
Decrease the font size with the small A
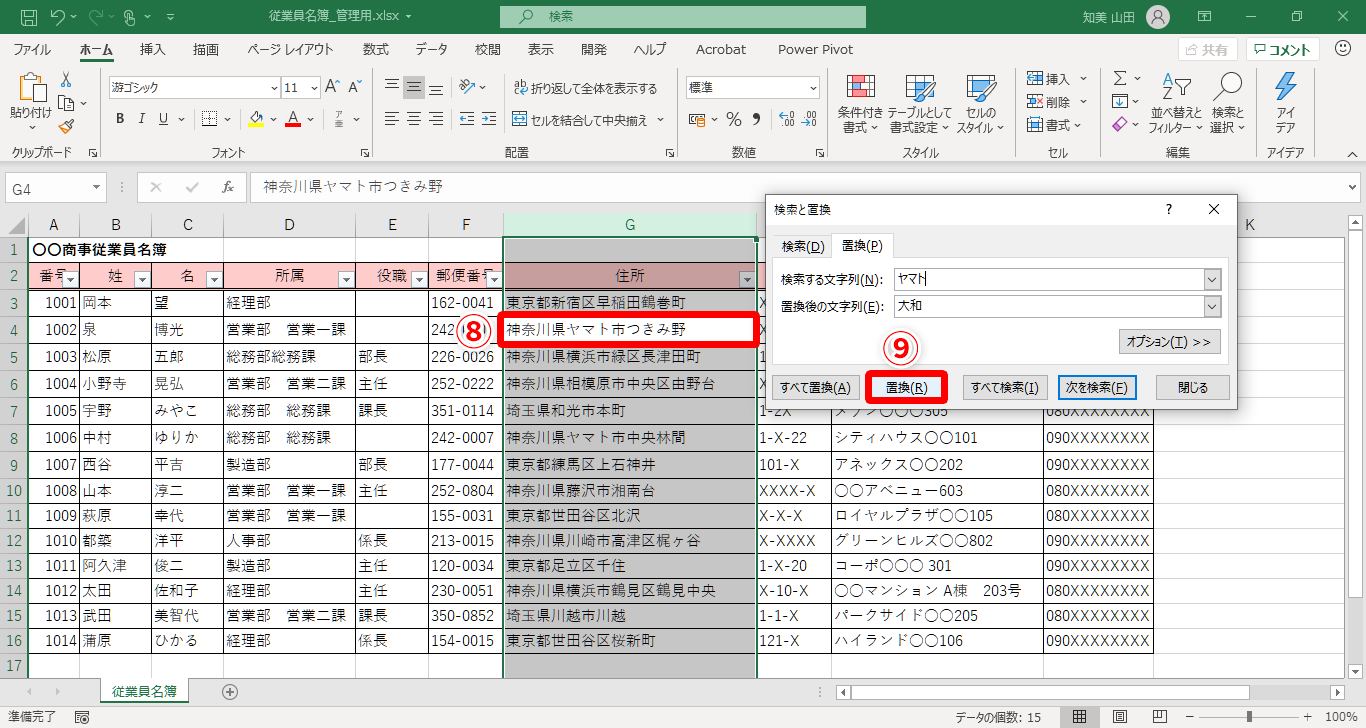354,87
